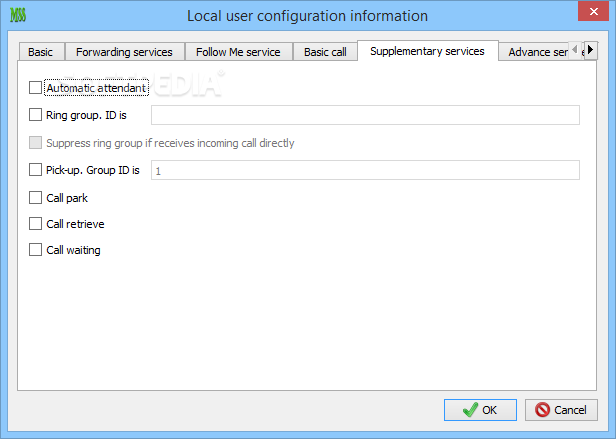
Task: Turn on Call retrieve
Action: (37, 224)
